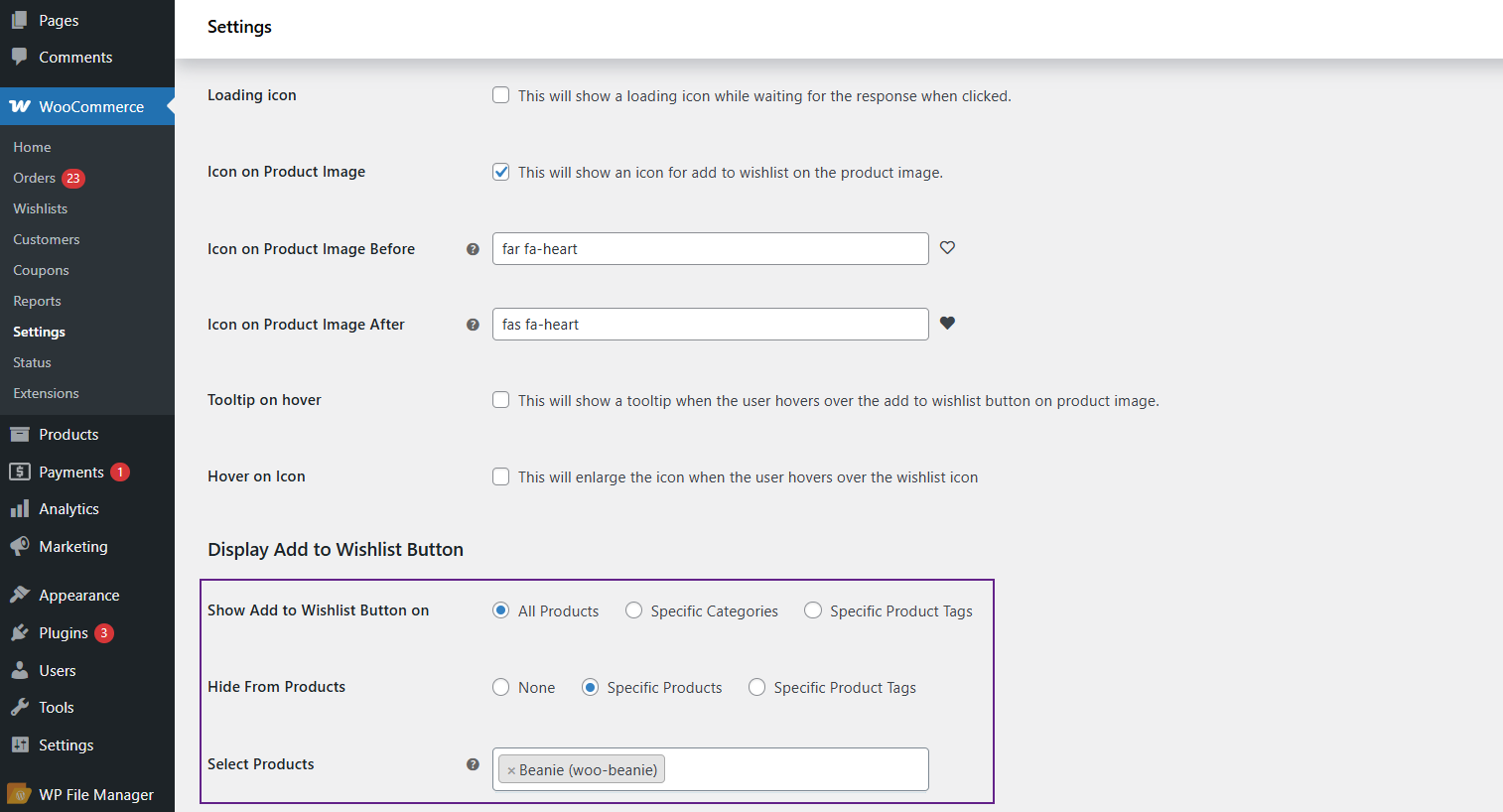Click help icon beside Icon on Product Image Before

[x=473, y=249]
